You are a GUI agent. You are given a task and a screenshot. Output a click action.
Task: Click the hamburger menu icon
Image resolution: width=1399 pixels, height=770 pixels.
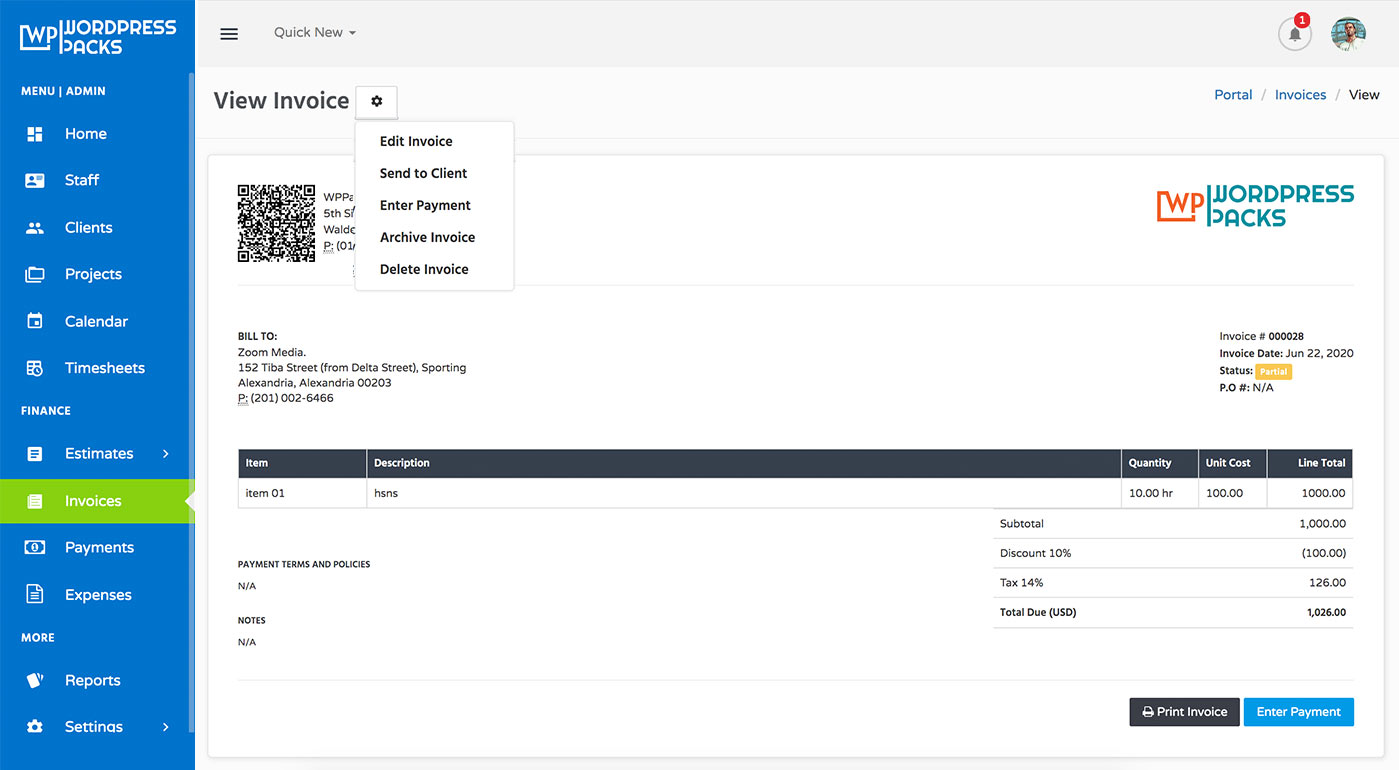pos(228,33)
